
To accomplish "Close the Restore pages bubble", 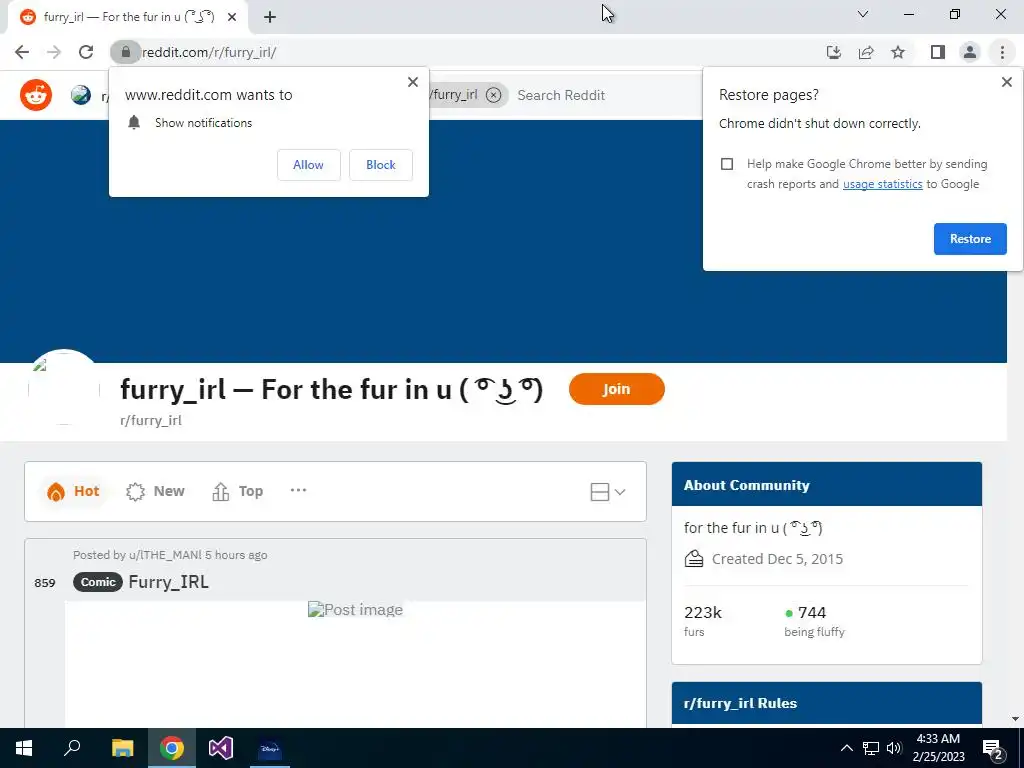I will coord(1006,82).
